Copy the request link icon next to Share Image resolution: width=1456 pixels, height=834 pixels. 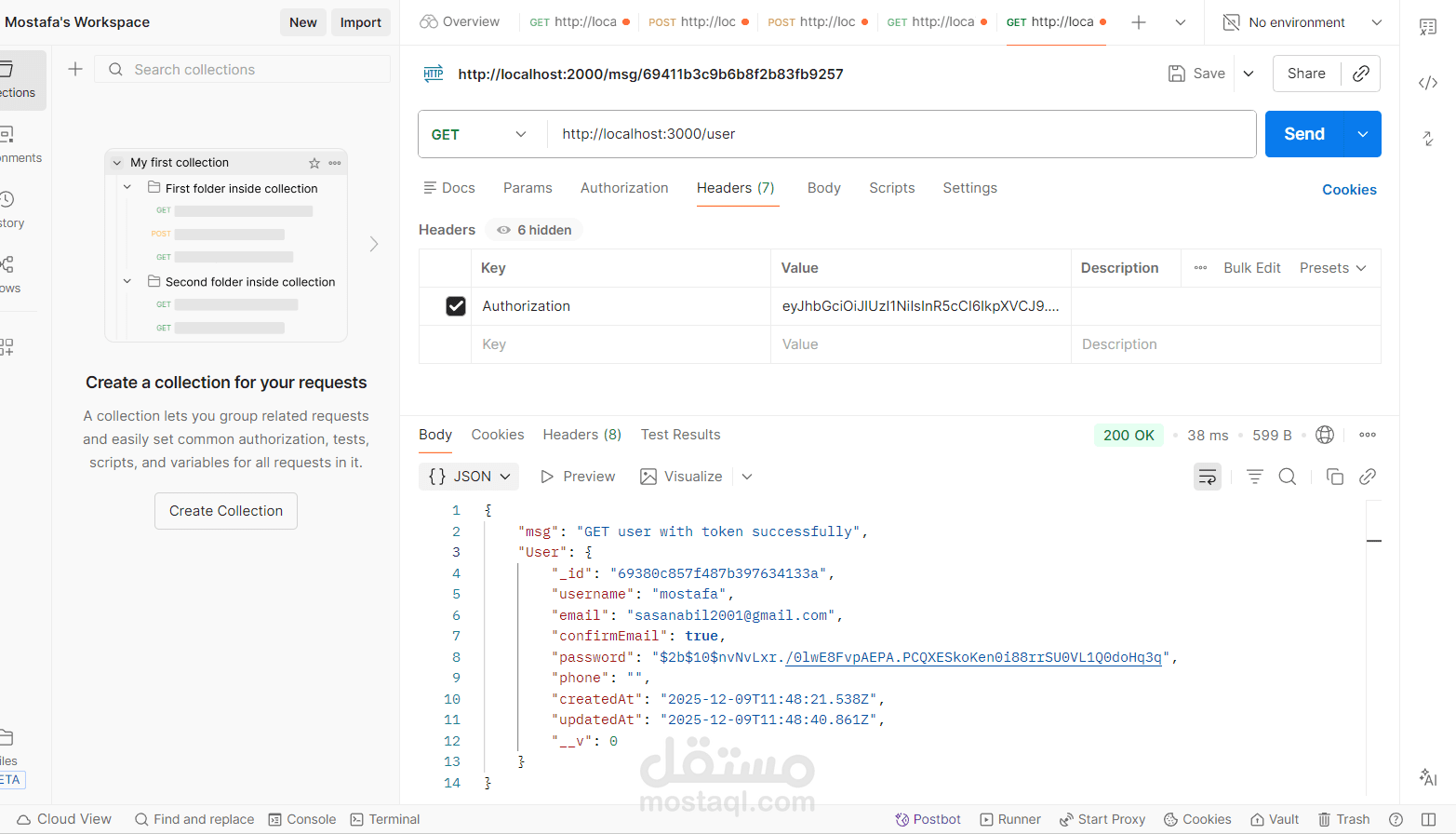coord(1360,74)
